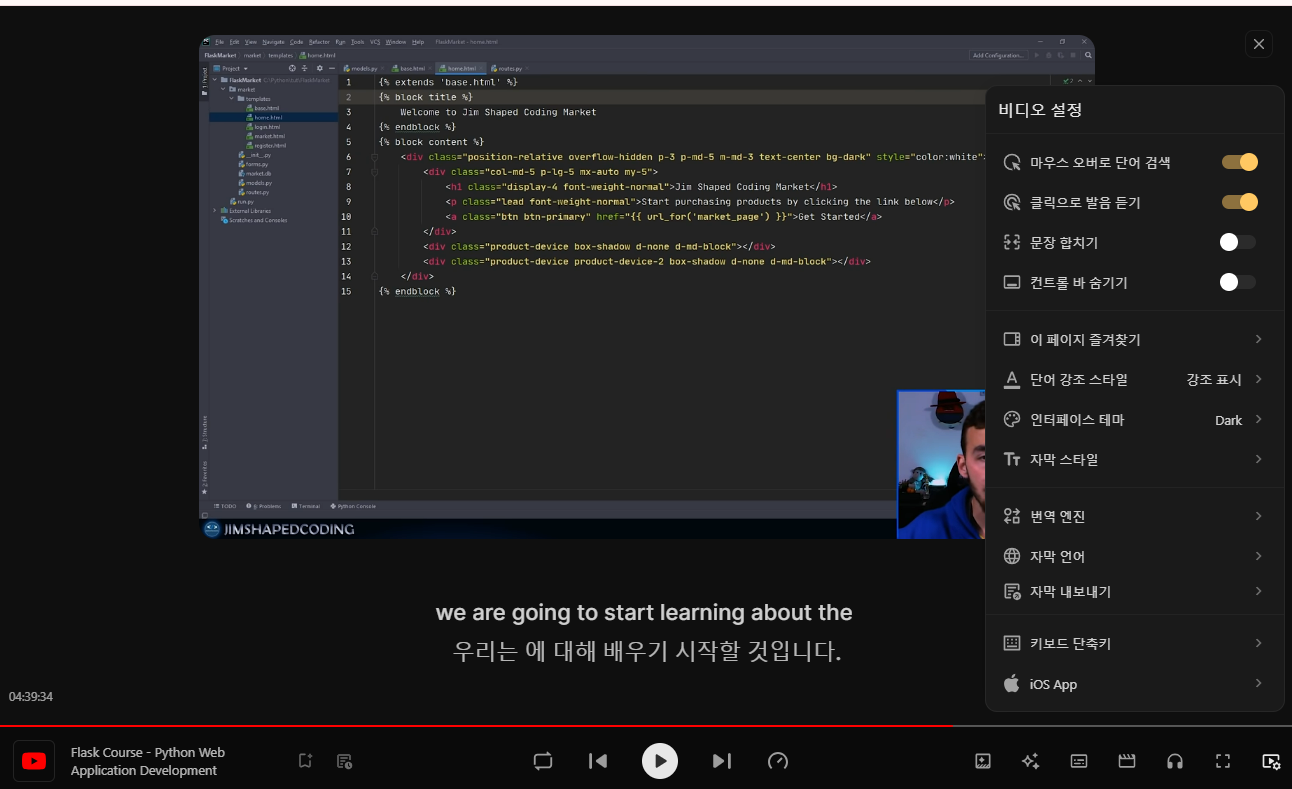Click the palette theme icon

pyautogui.click(x=1012, y=419)
